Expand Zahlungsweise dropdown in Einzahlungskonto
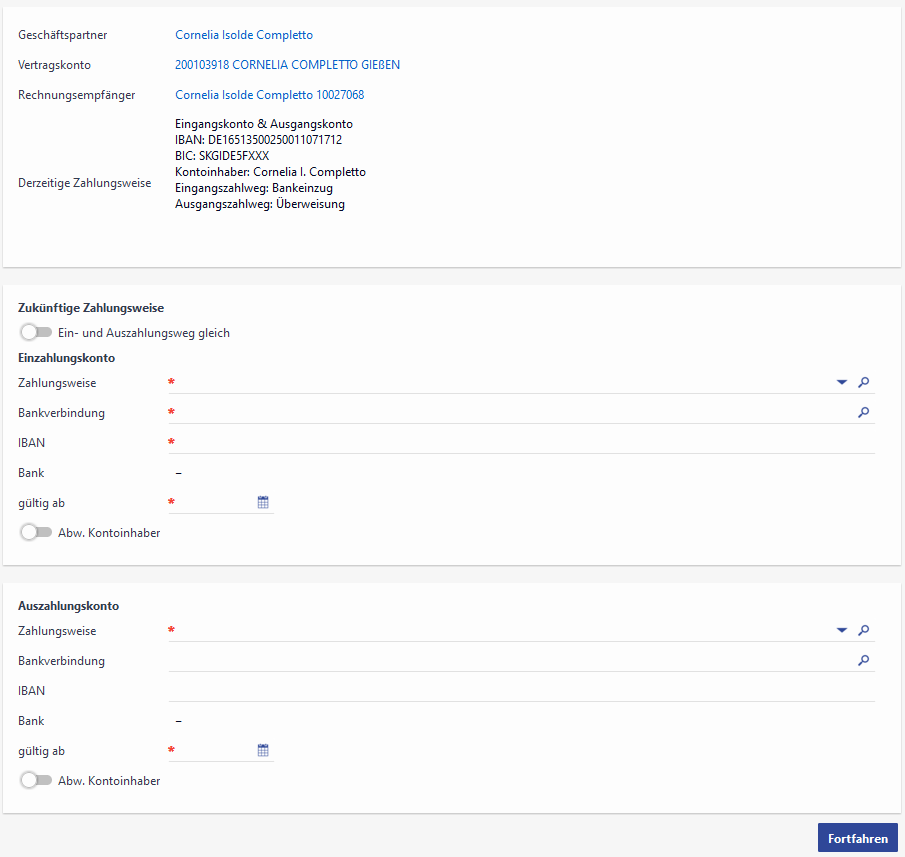905x857 pixels. point(841,382)
